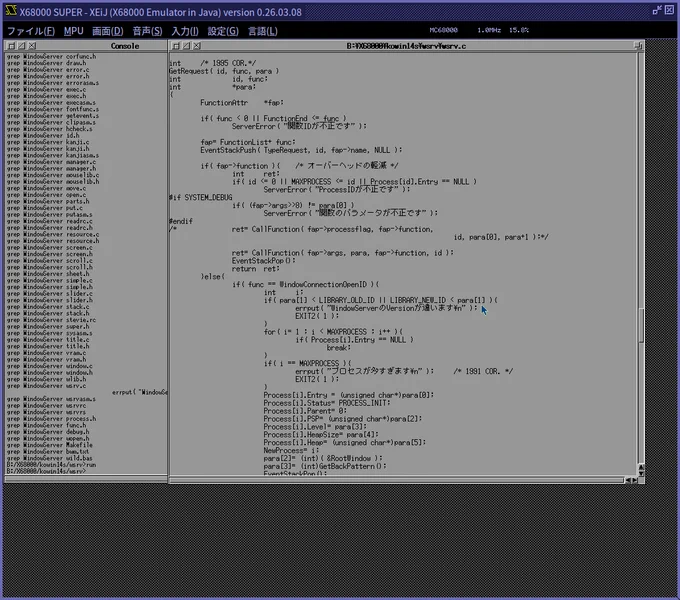Click the first icon in wsrv.c window title bar
Image resolution: width=680 pixels, height=600 pixels.
click(176, 46)
